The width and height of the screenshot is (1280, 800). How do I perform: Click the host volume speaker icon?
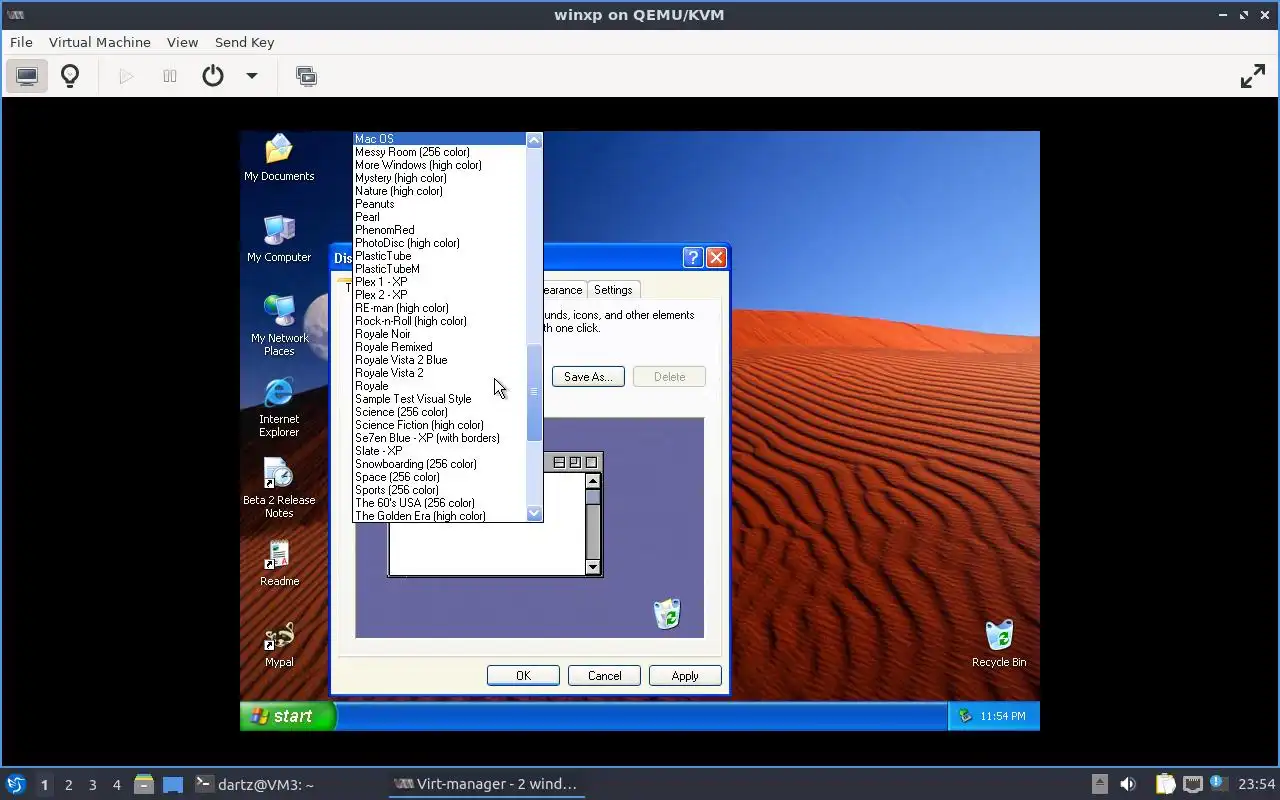tap(1128, 785)
